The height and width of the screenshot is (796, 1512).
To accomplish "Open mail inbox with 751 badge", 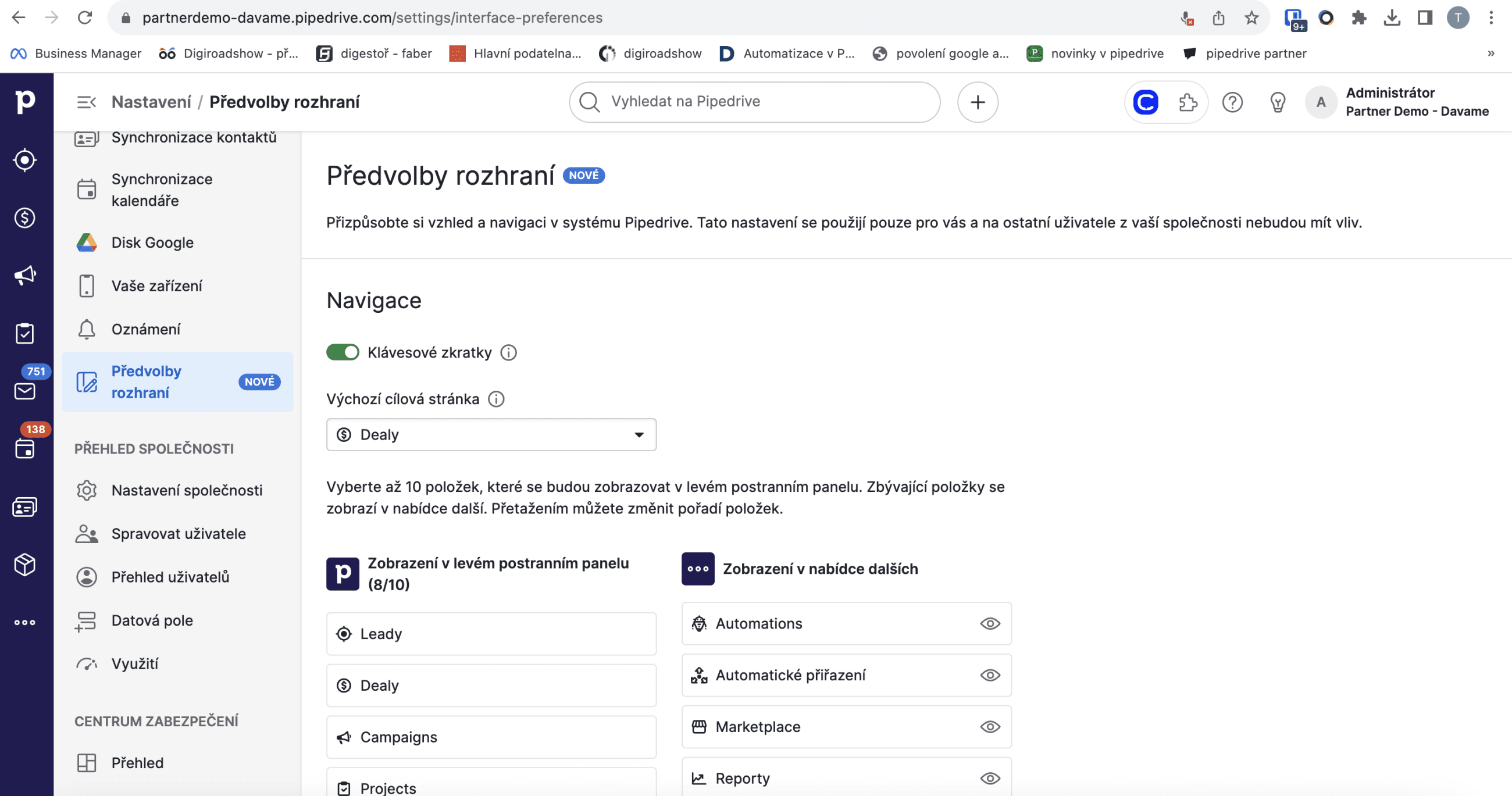I will click(x=24, y=391).
